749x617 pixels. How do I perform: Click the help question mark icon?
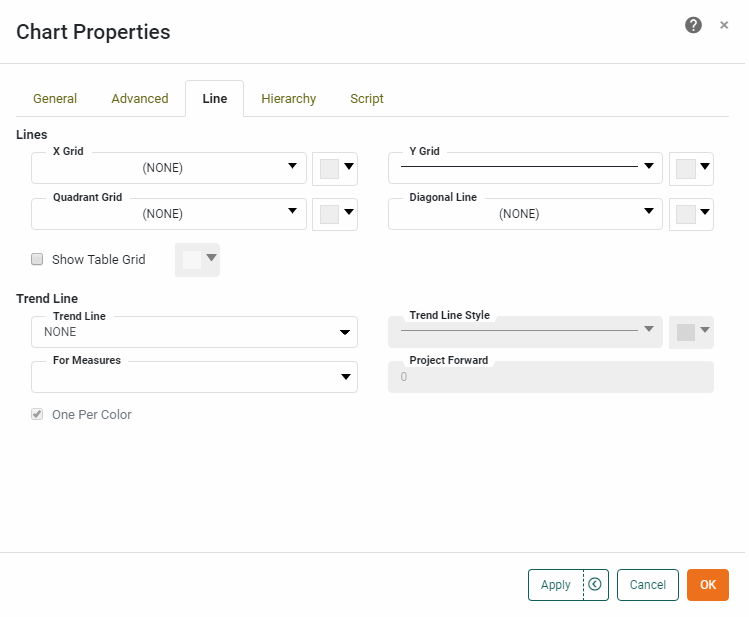tap(693, 25)
